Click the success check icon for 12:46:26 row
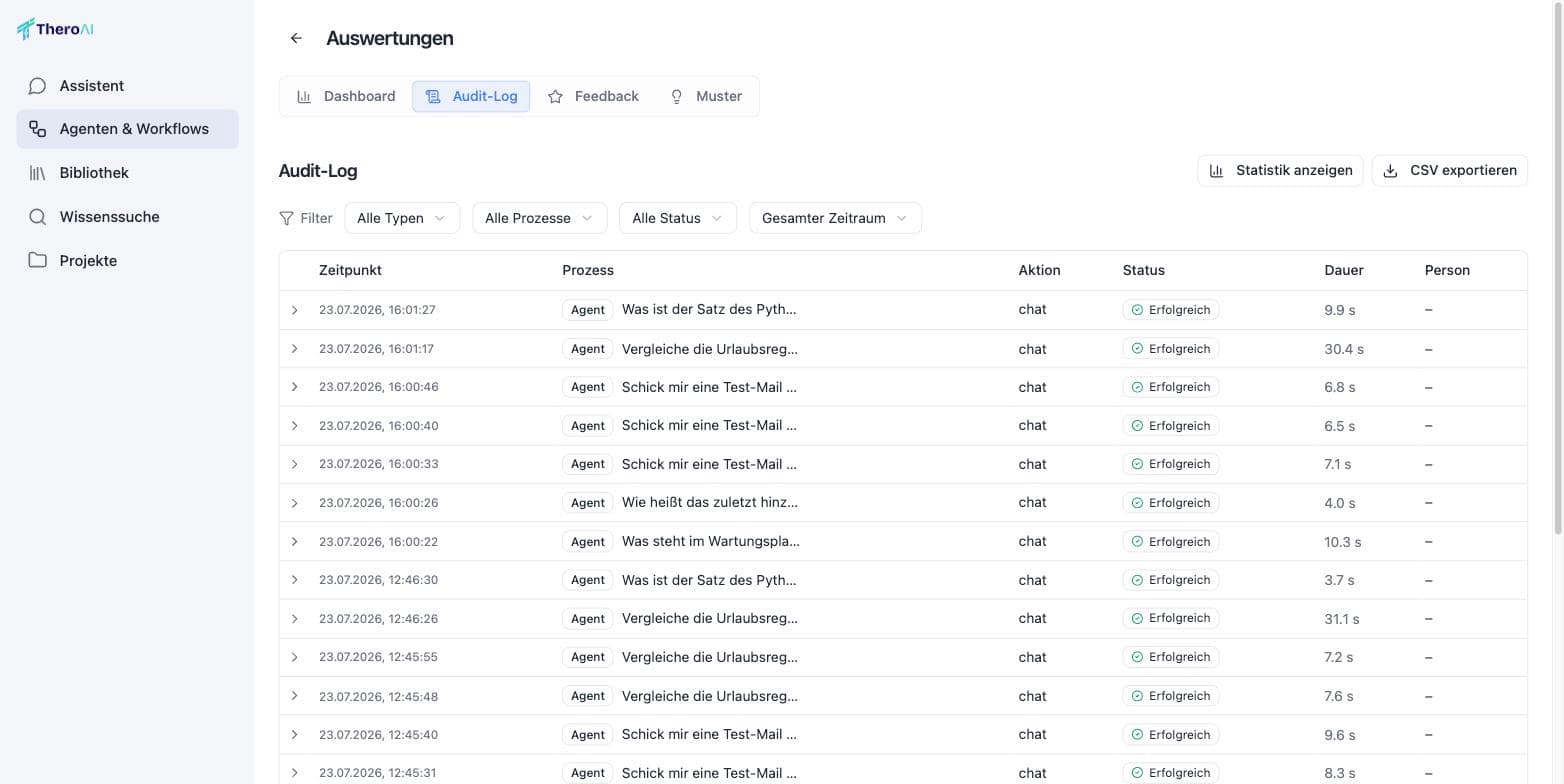The height and width of the screenshot is (784, 1564). [1137, 619]
